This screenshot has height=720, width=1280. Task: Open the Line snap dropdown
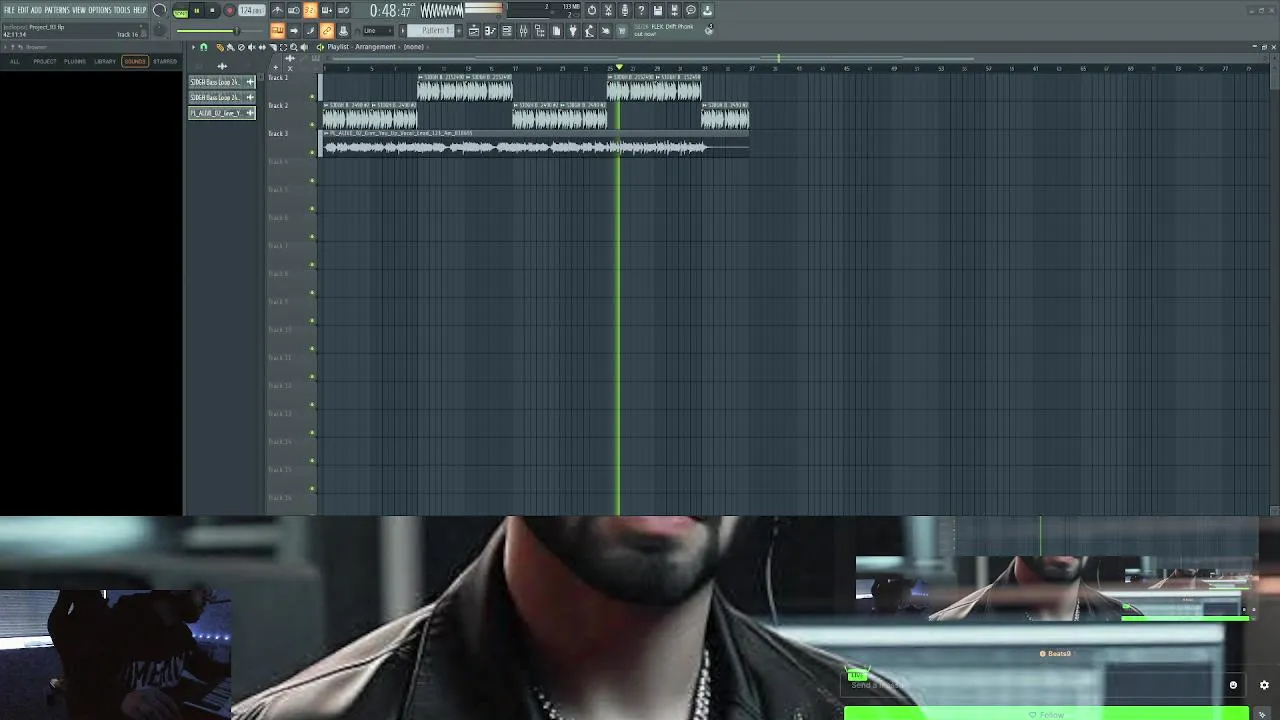click(378, 30)
